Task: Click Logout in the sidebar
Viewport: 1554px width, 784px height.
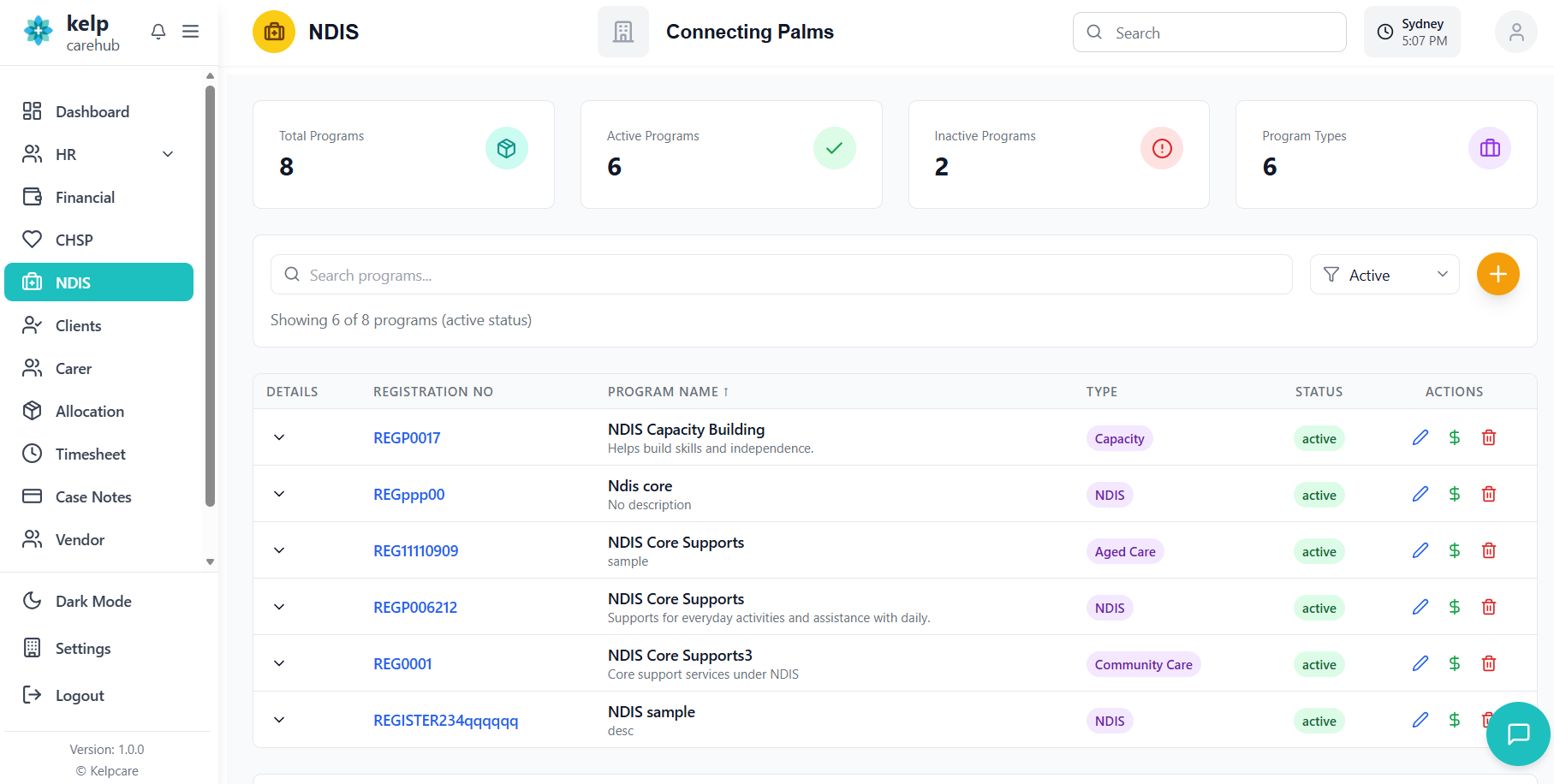Action: pyautogui.click(x=80, y=695)
